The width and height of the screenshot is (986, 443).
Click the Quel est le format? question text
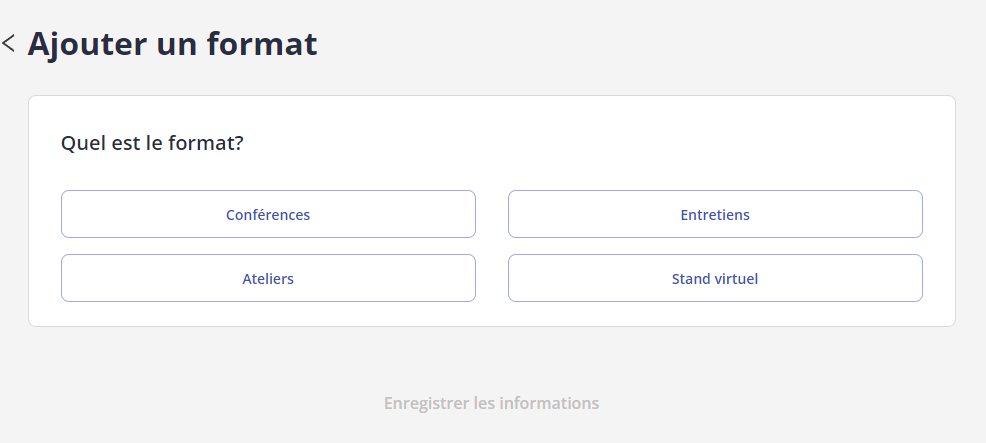point(152,143)
